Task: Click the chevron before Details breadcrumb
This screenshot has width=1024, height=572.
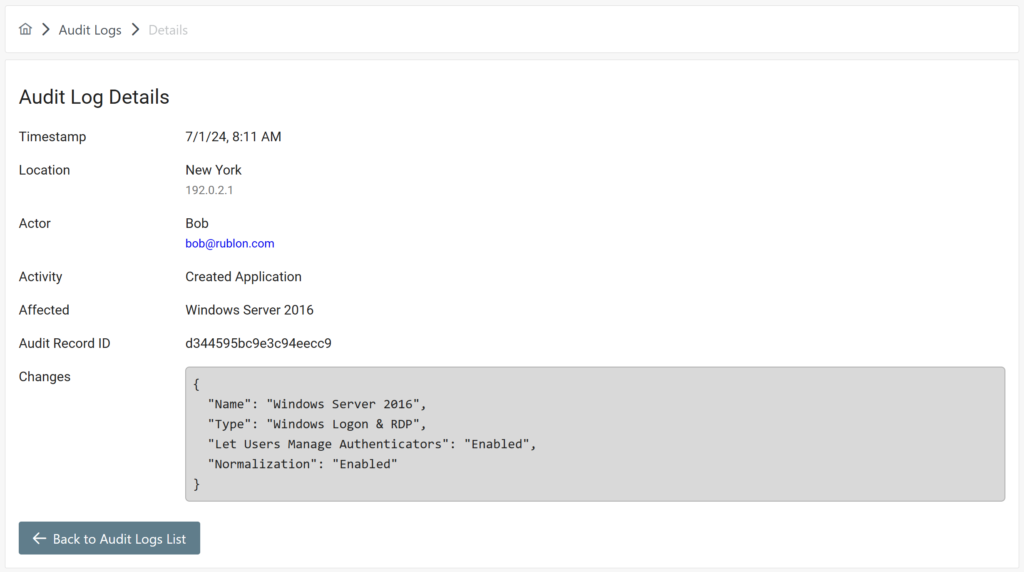Action: 135,30
